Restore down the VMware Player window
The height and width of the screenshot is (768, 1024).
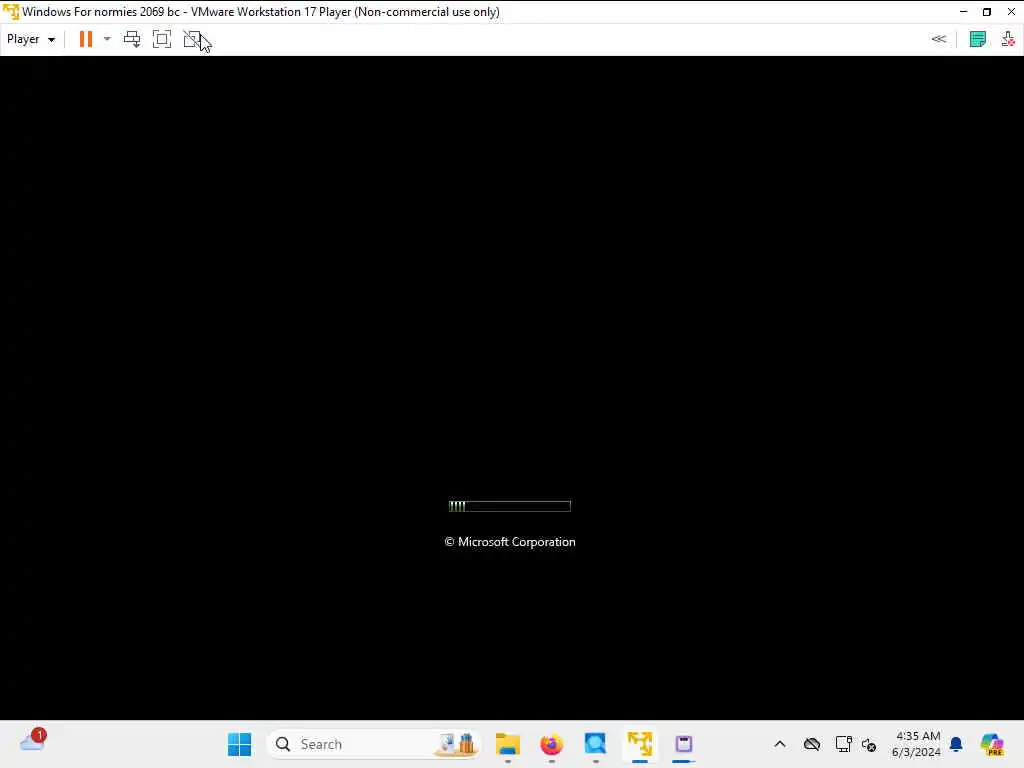pos(987,12)
